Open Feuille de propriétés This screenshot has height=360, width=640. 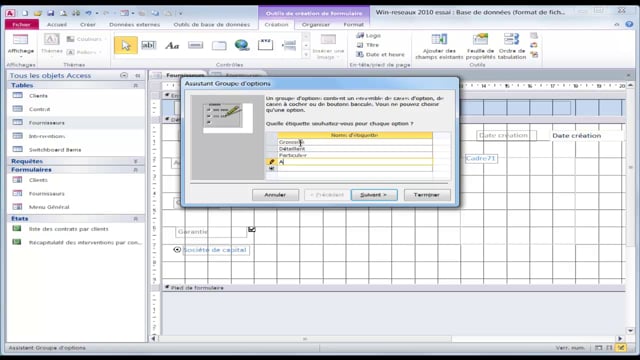tap(480, 47)
